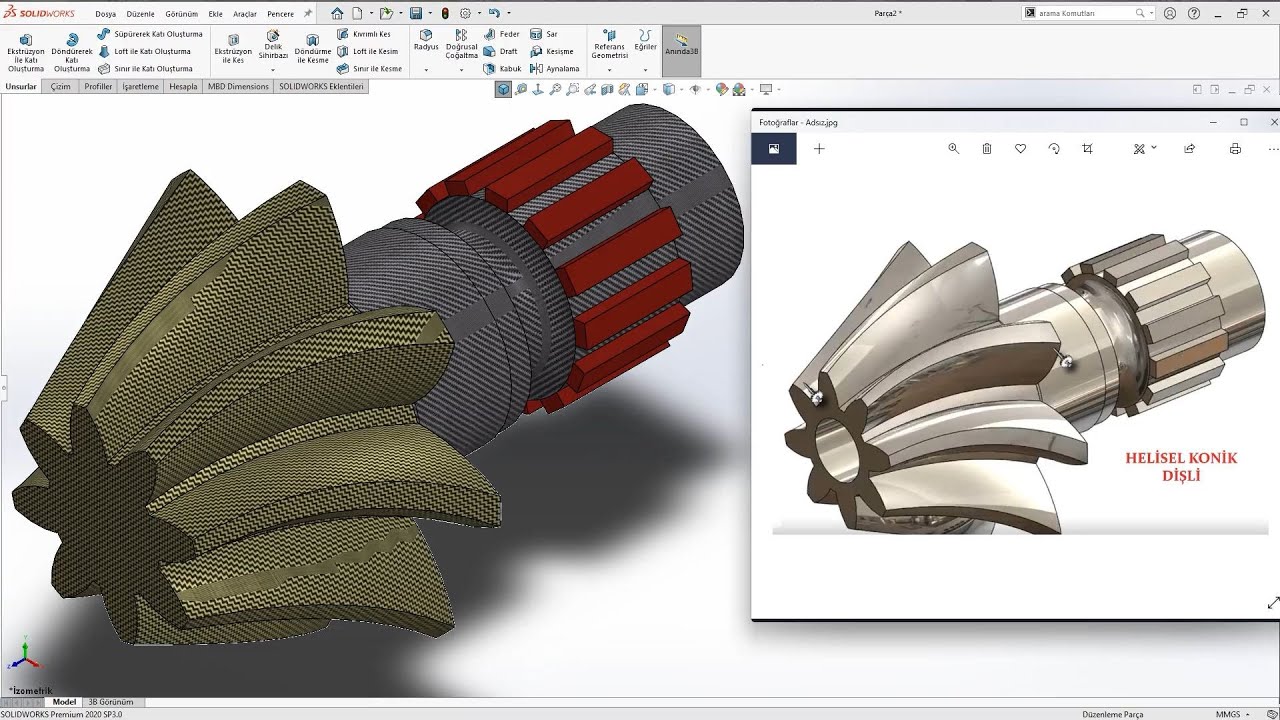The image size is (1280, 720).
Task: Open the SOLIDWORKS help question icon
Action: pos(1193,13)
